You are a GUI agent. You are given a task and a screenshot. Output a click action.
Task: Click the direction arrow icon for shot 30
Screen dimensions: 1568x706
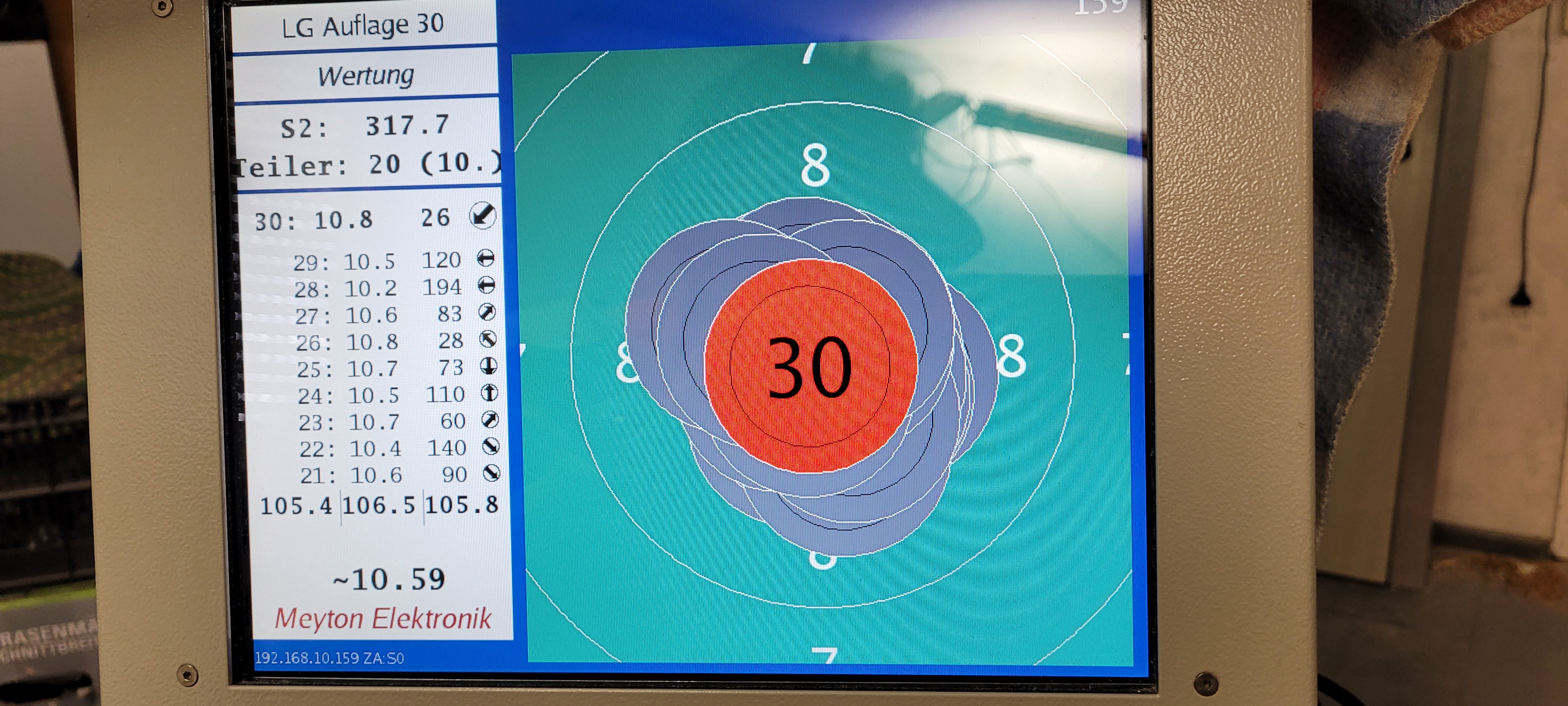[x=483, y=215]
